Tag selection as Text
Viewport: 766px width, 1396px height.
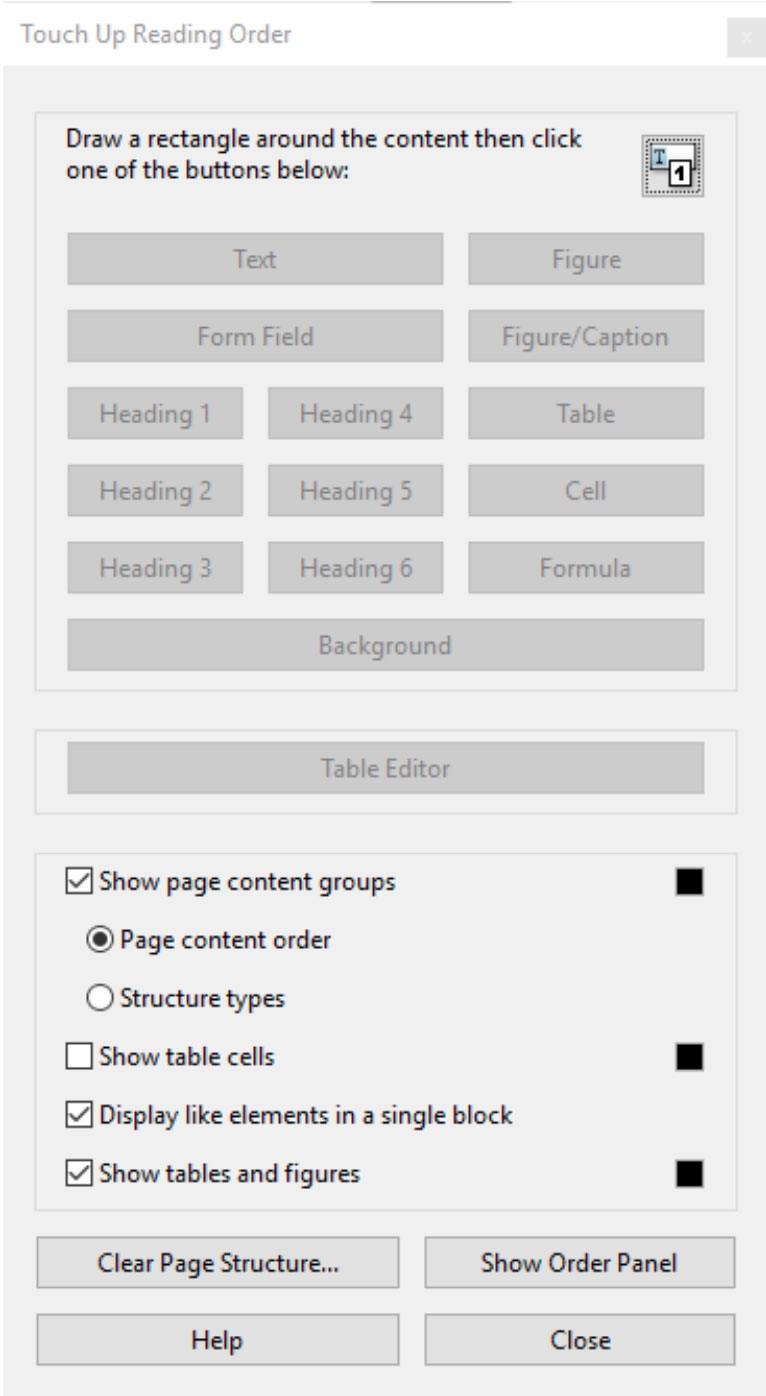click(x=255, y=259)
